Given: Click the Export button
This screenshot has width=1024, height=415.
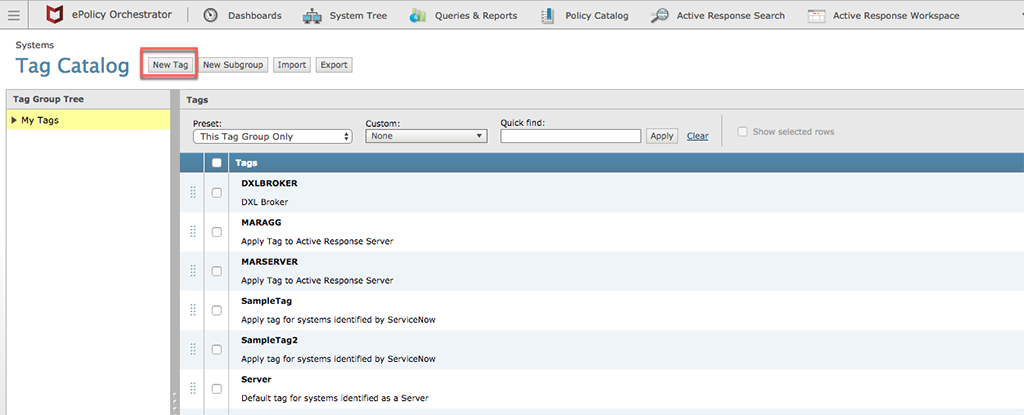Looking at the screenshot, I should [334, 65].
